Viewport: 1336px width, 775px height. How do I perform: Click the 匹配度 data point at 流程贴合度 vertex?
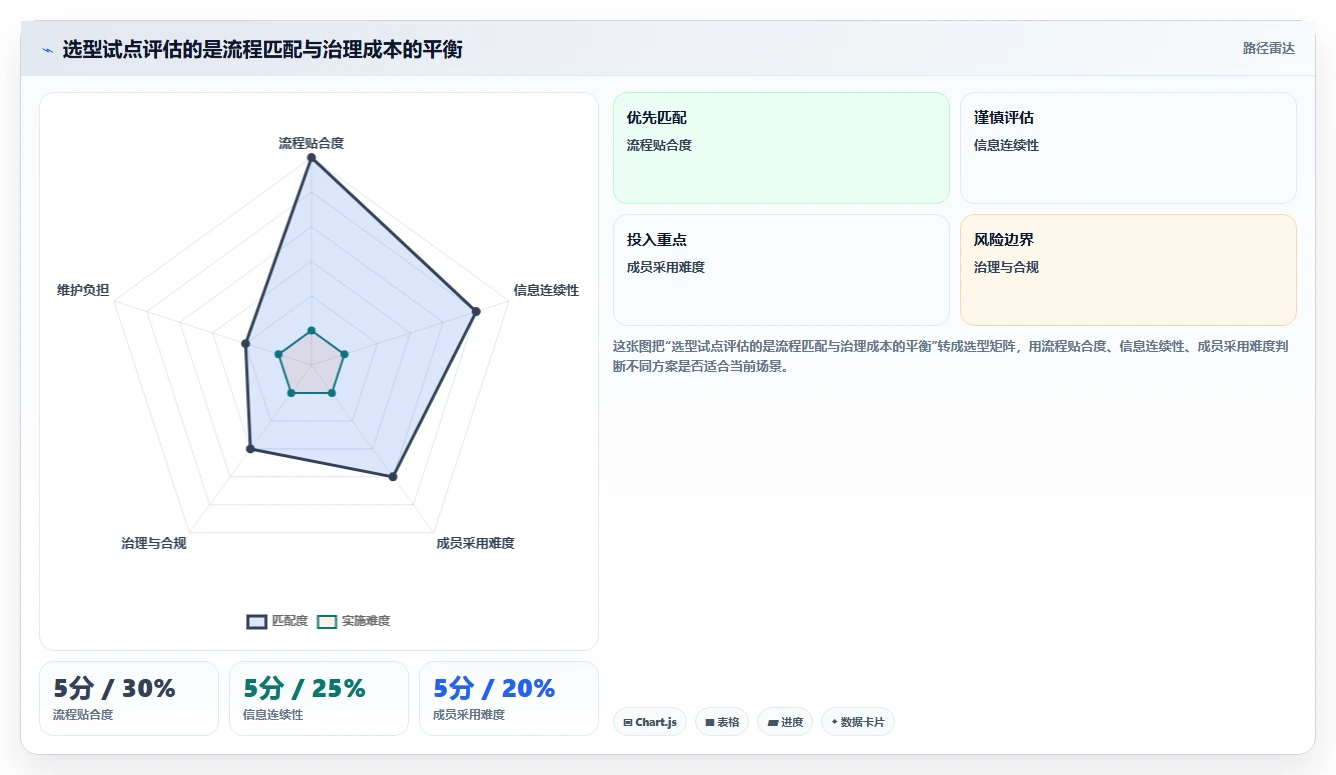point(311,158)
